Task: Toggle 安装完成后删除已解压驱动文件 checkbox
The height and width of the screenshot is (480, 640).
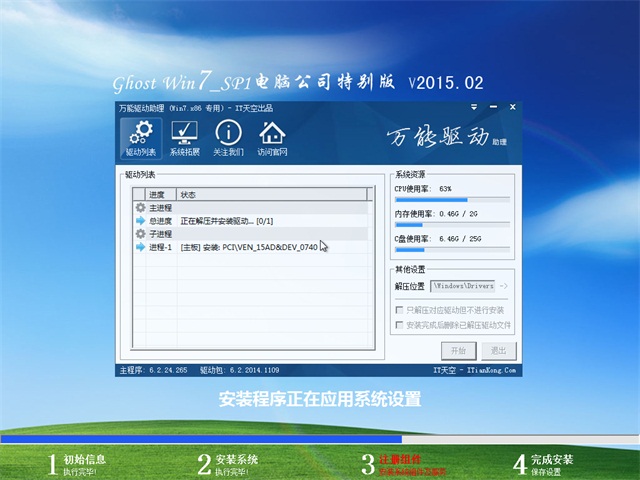Action: pyautogui.click(x=400, y=325)
